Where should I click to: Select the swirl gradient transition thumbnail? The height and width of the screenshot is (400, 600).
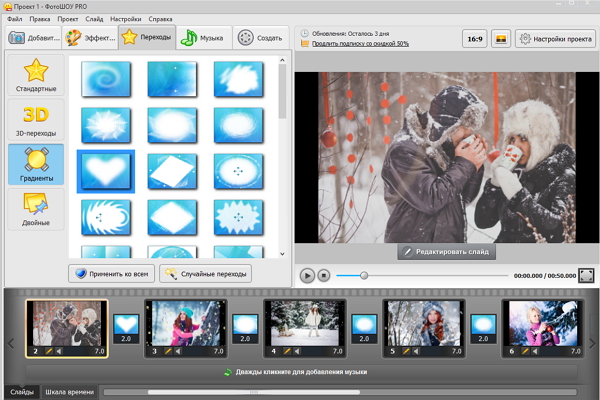pos(106,79)
